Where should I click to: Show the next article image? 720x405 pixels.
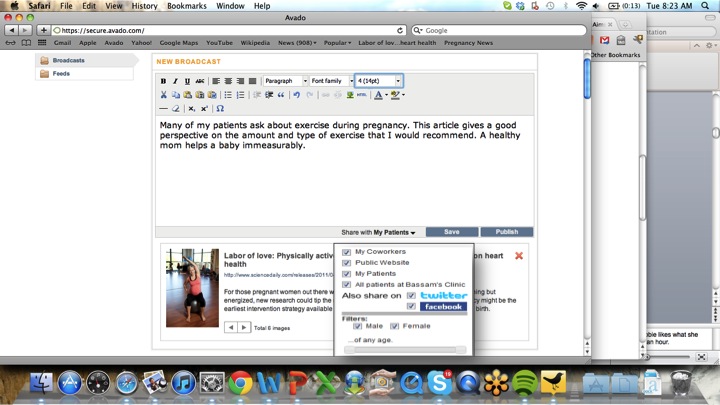[244, 327]
